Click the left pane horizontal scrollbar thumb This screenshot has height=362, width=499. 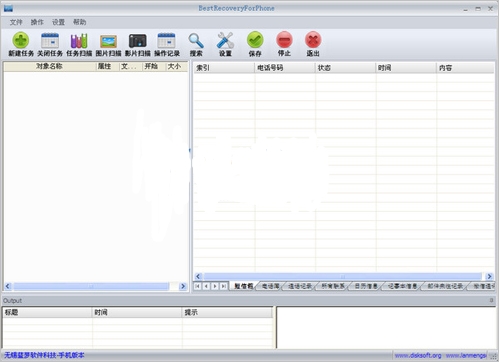tap(91, 286)
